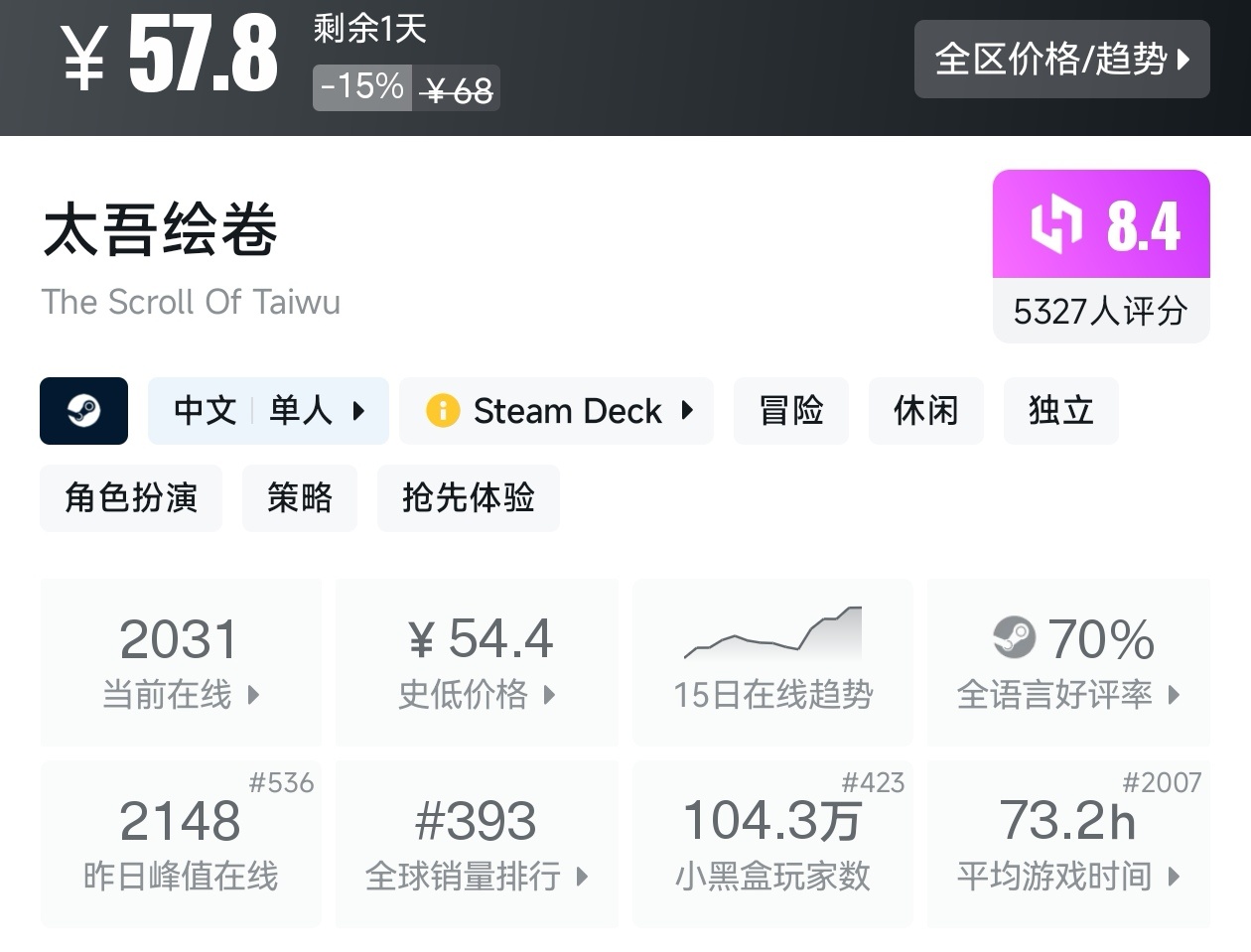Select the 休闲 casual tag
The width and height of the screenshot is (1251, 952).
[x=925, y=411]
